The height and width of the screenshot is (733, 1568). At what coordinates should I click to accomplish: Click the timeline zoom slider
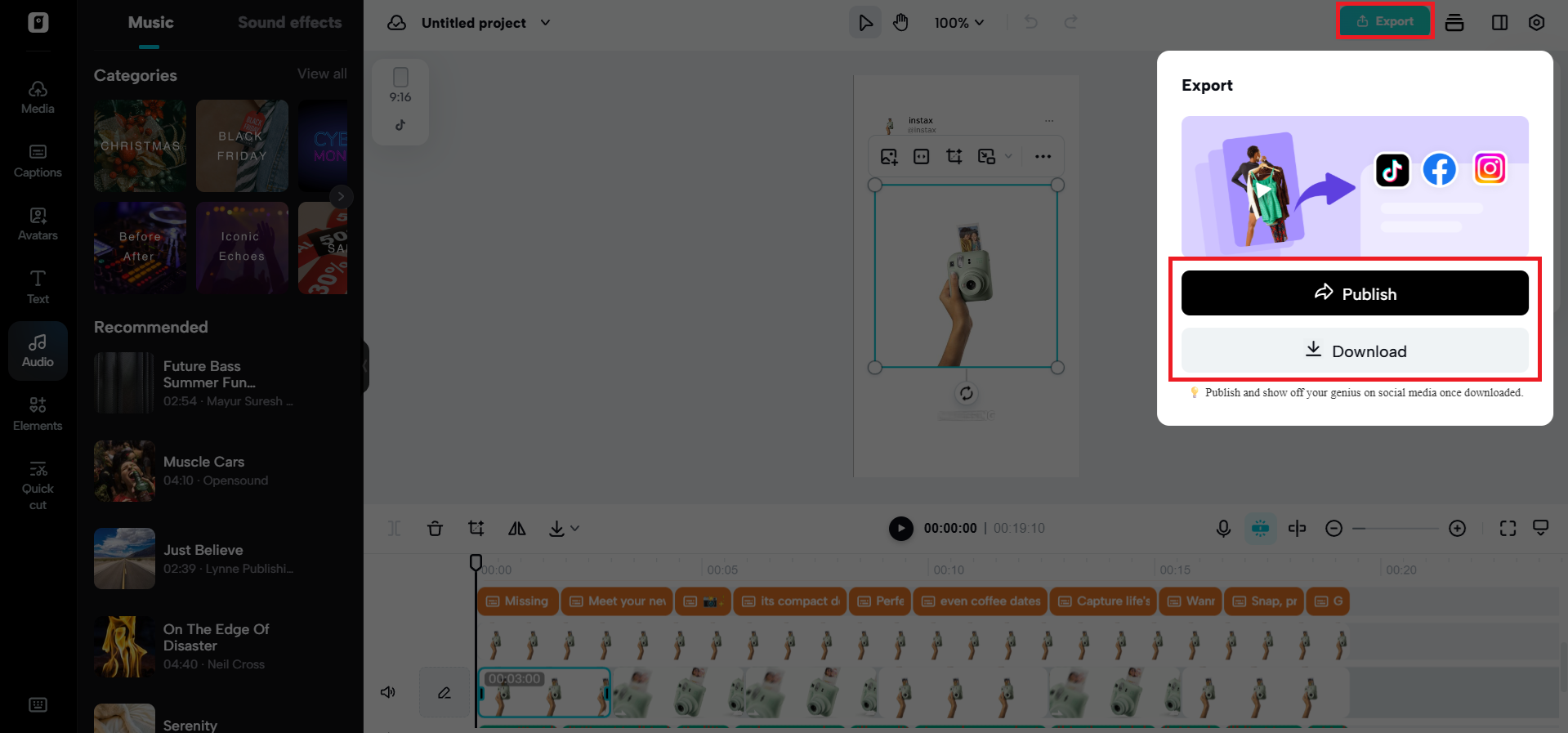click(x=1396, y=529)
